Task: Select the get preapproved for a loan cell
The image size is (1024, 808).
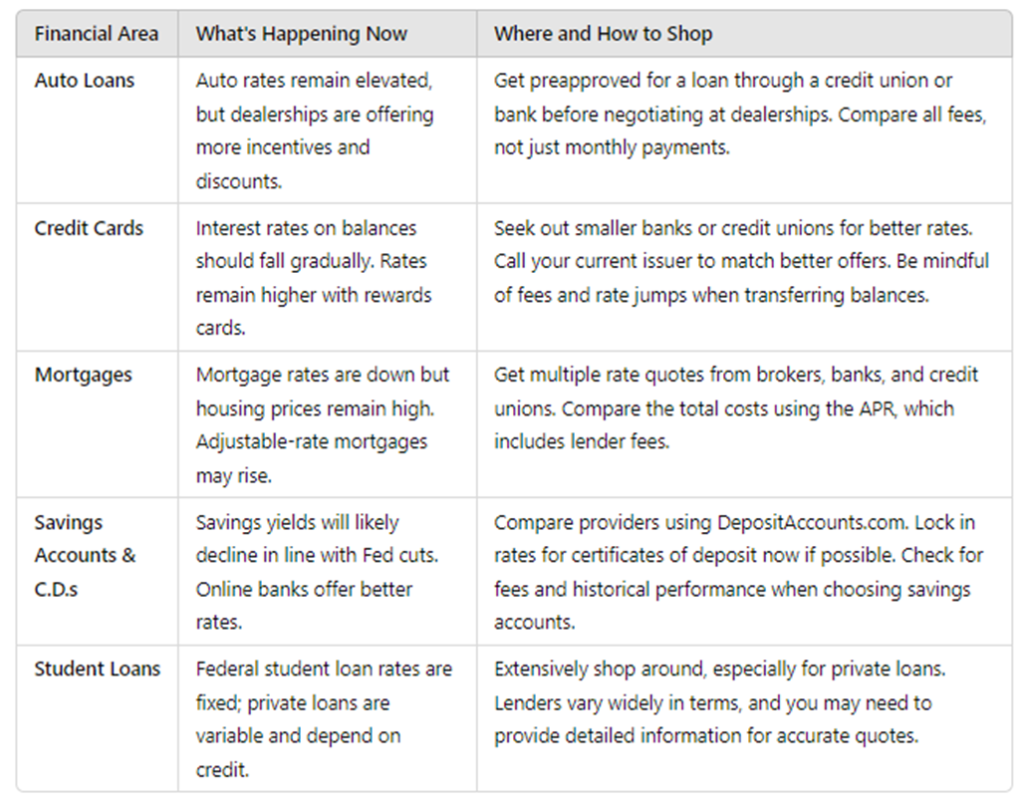Action: [739, 114]
